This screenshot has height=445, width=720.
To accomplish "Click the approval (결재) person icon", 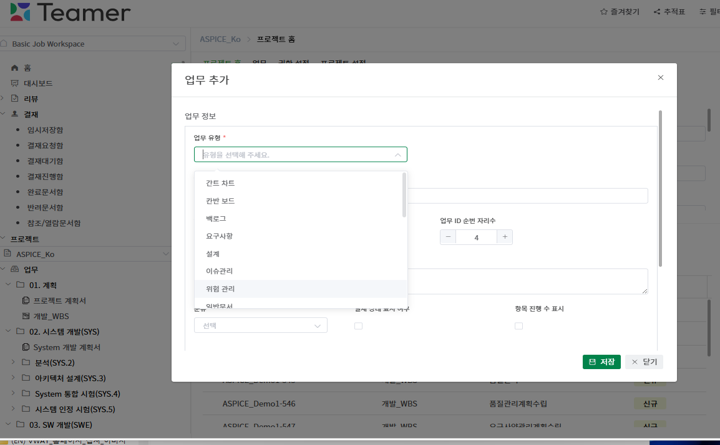I will coord(15,114).
